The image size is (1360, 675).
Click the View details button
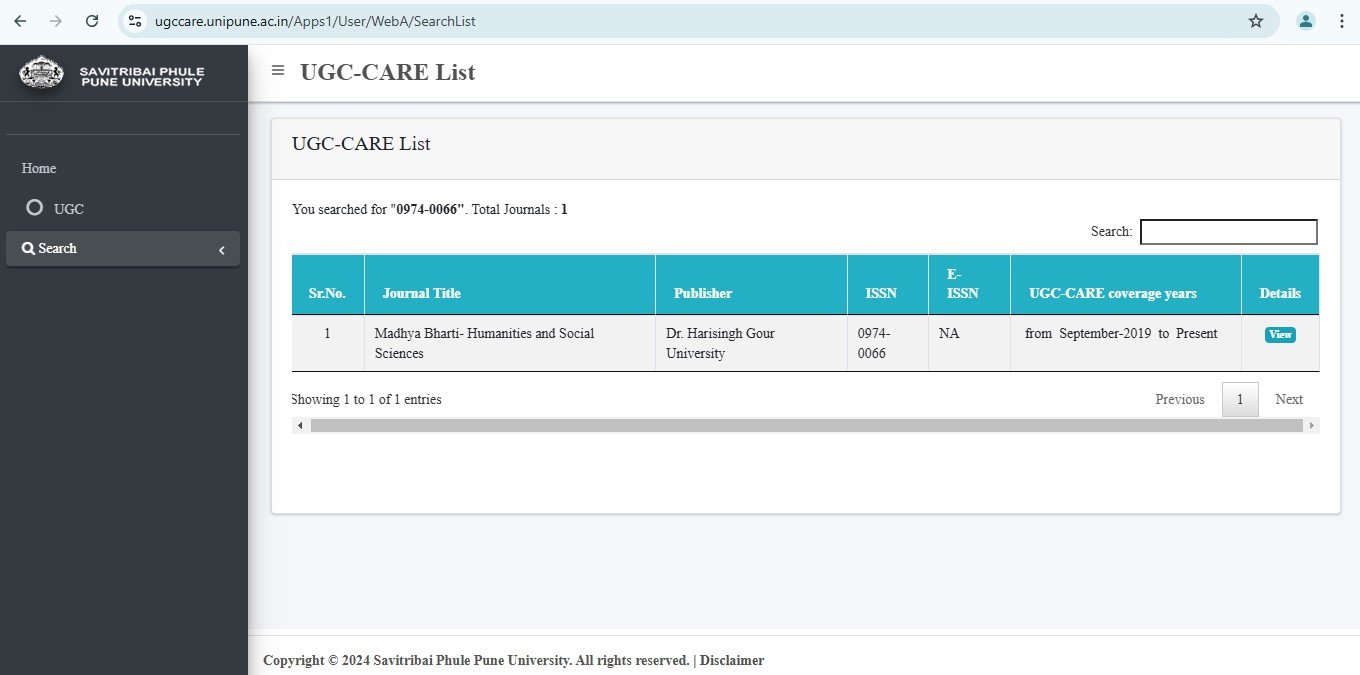[1280, 335]
